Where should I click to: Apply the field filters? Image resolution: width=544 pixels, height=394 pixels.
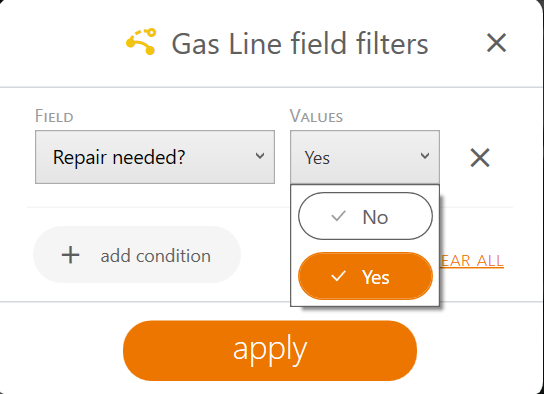pos(270,350)
